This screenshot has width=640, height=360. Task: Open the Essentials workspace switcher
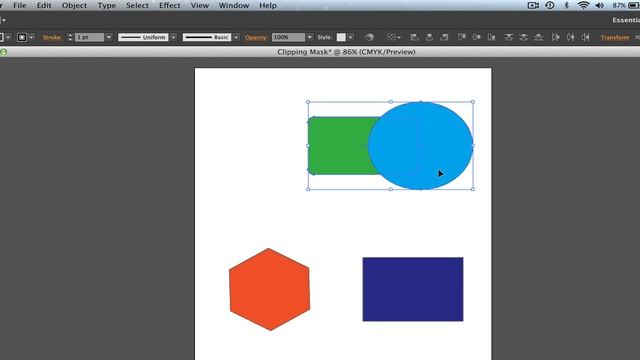[x=626, y=20]
